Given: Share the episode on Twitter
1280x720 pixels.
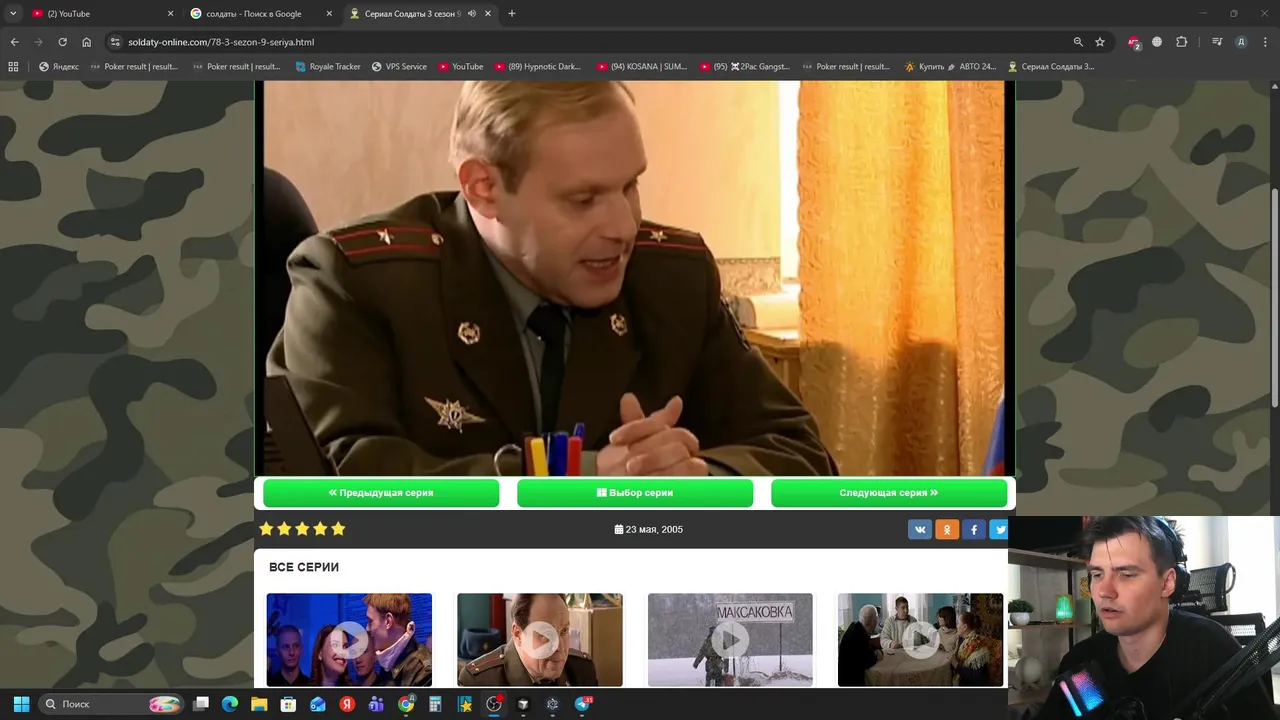Looking at the screenshot, I should point(999,530).
